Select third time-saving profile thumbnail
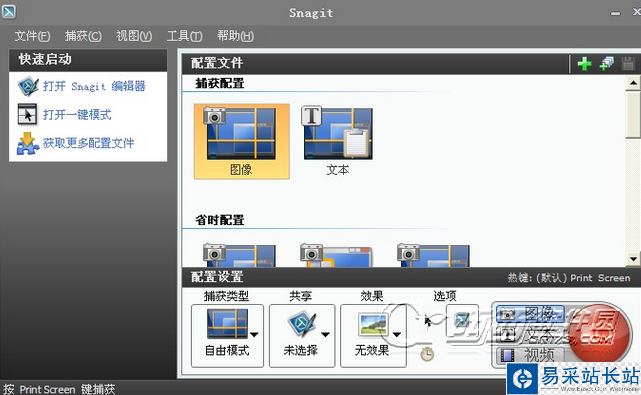Image resolution: width=641 pixels, height=395 pixels. click(x=433, y=255)
